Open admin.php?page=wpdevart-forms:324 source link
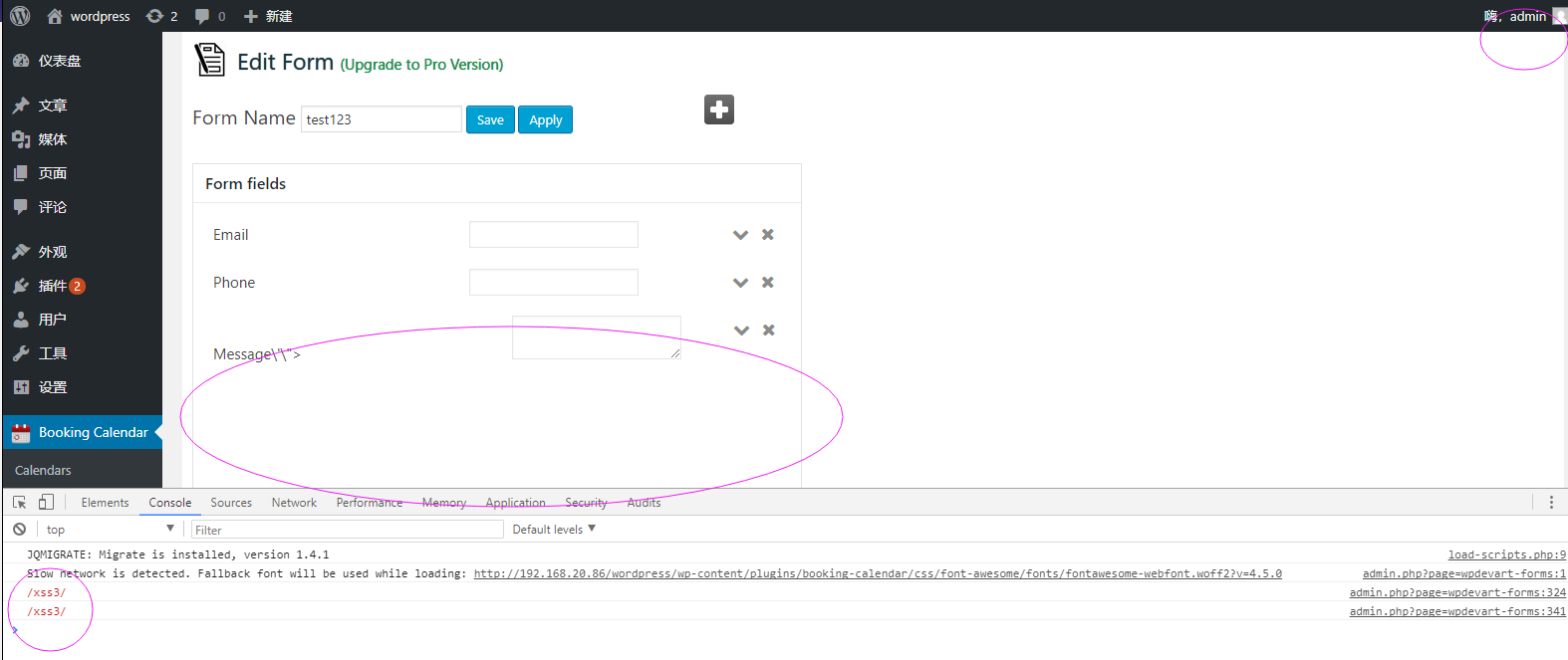The height and width of the screenshot is (660, 1568). pyautogui.click(x=1457, y=593)
